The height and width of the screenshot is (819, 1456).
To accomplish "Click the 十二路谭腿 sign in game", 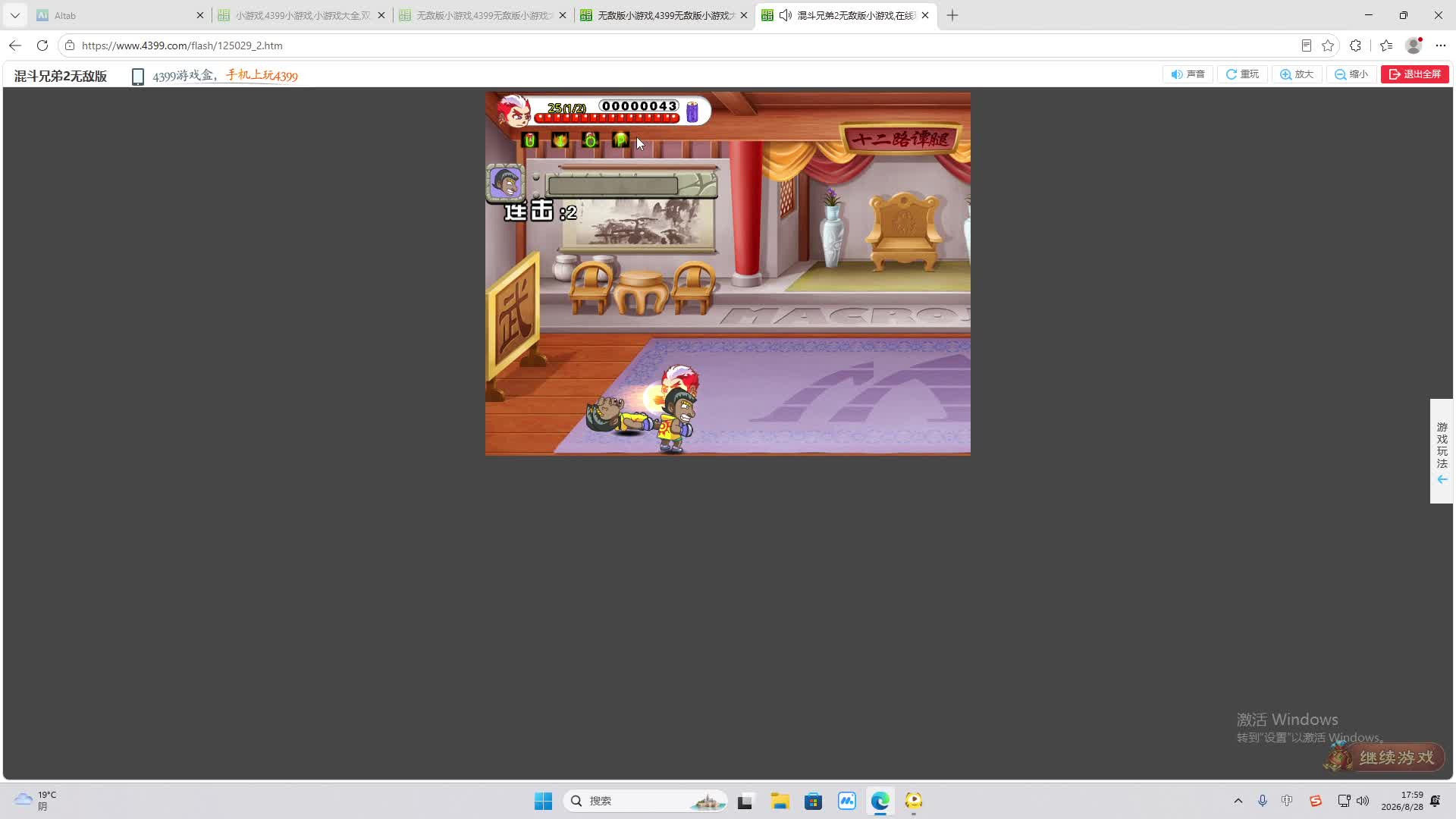I will point(900,140).
